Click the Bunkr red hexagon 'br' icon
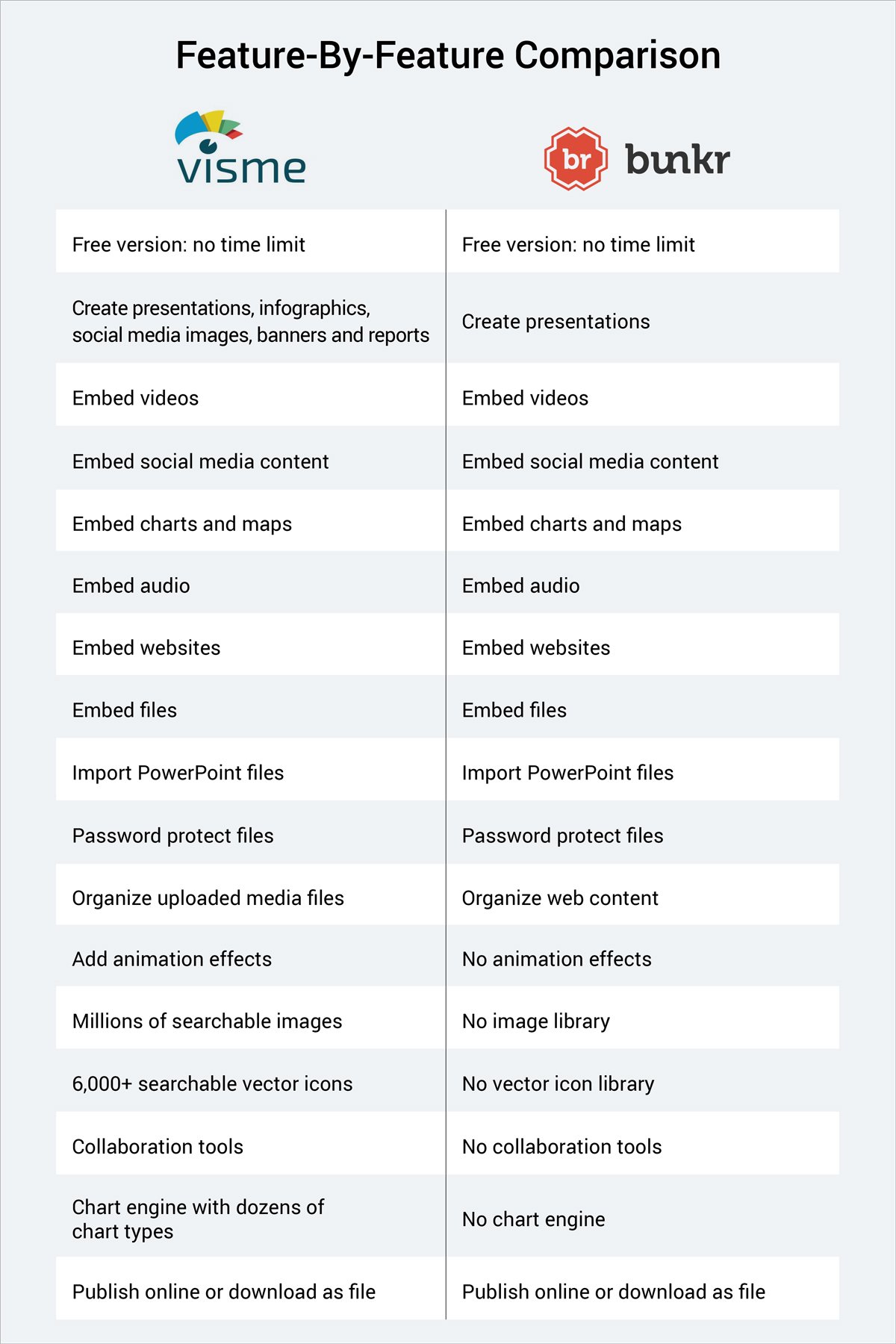 click(575, 158)
